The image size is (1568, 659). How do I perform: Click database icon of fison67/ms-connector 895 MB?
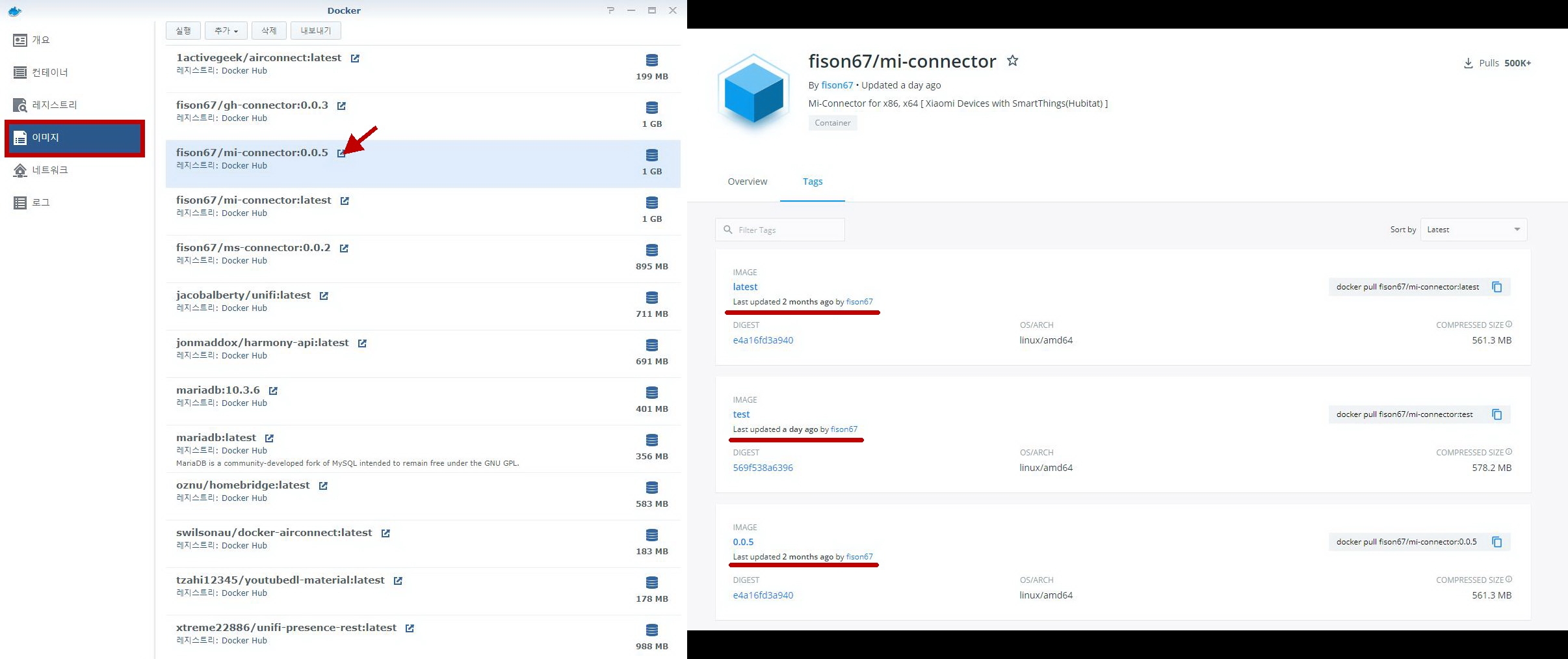(x=652, y=250)
